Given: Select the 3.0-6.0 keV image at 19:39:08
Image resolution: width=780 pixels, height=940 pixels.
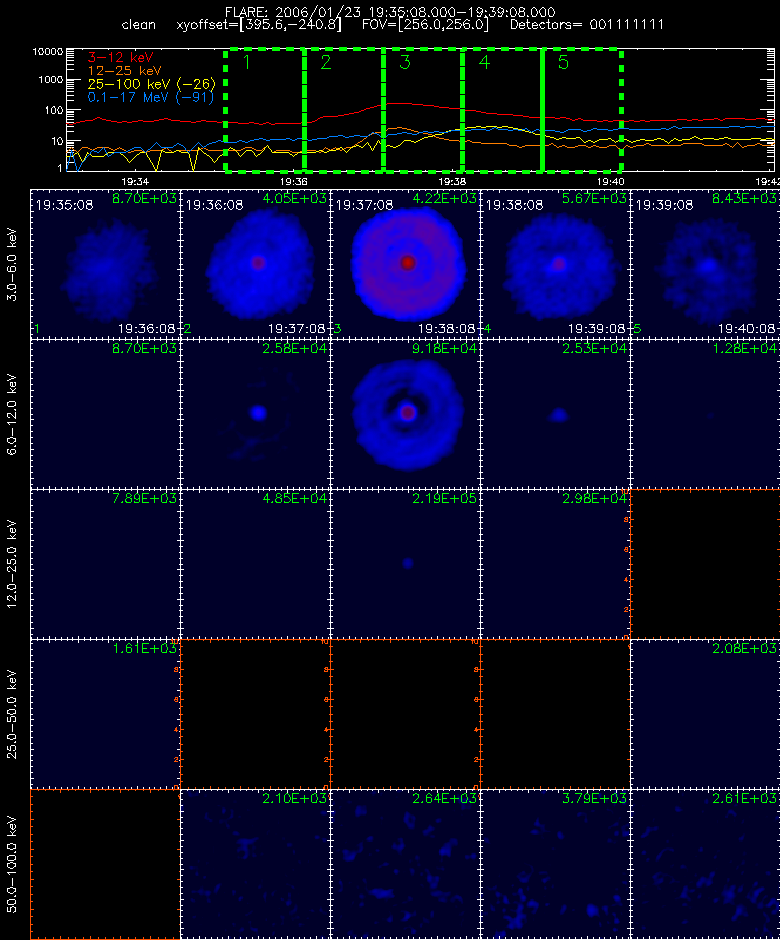Looking at the screenshot, I should 705,264.
